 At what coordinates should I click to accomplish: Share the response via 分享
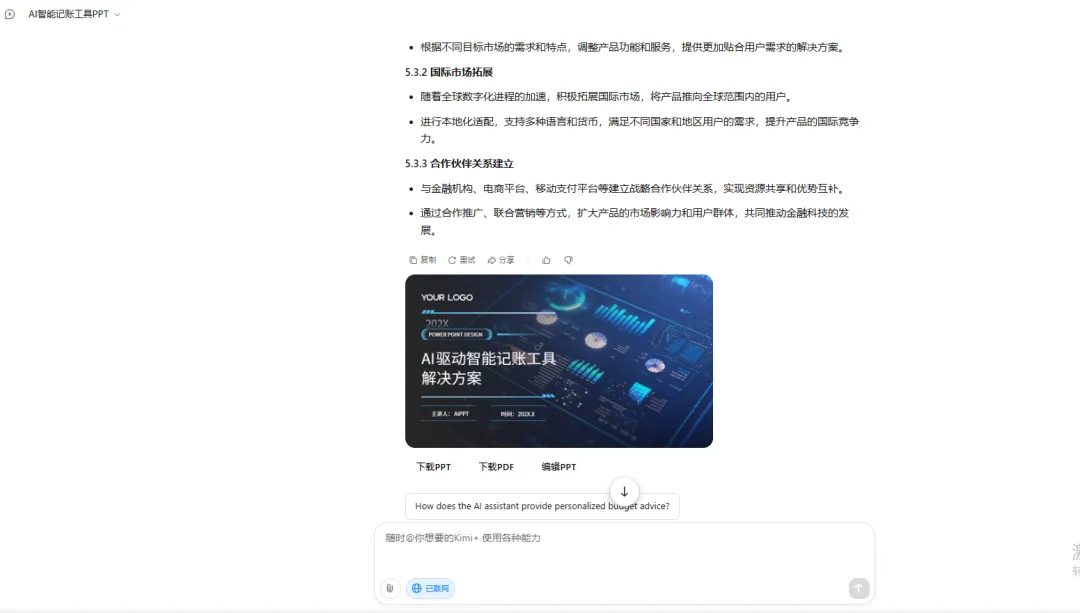tap(501, 260)
